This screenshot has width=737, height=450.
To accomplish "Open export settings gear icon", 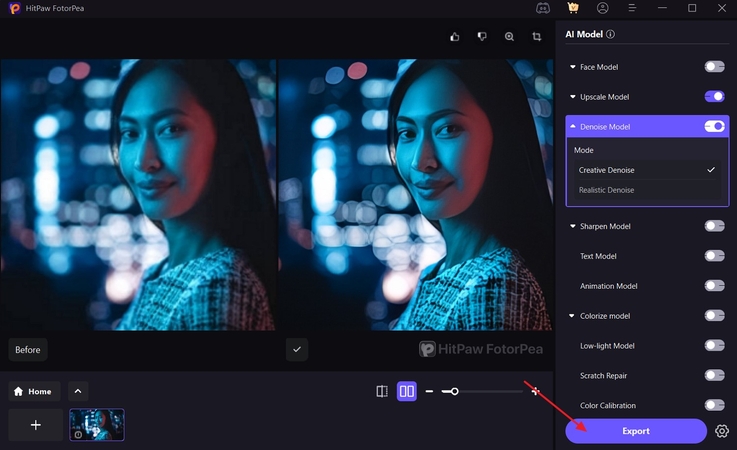I will [722, 431].
